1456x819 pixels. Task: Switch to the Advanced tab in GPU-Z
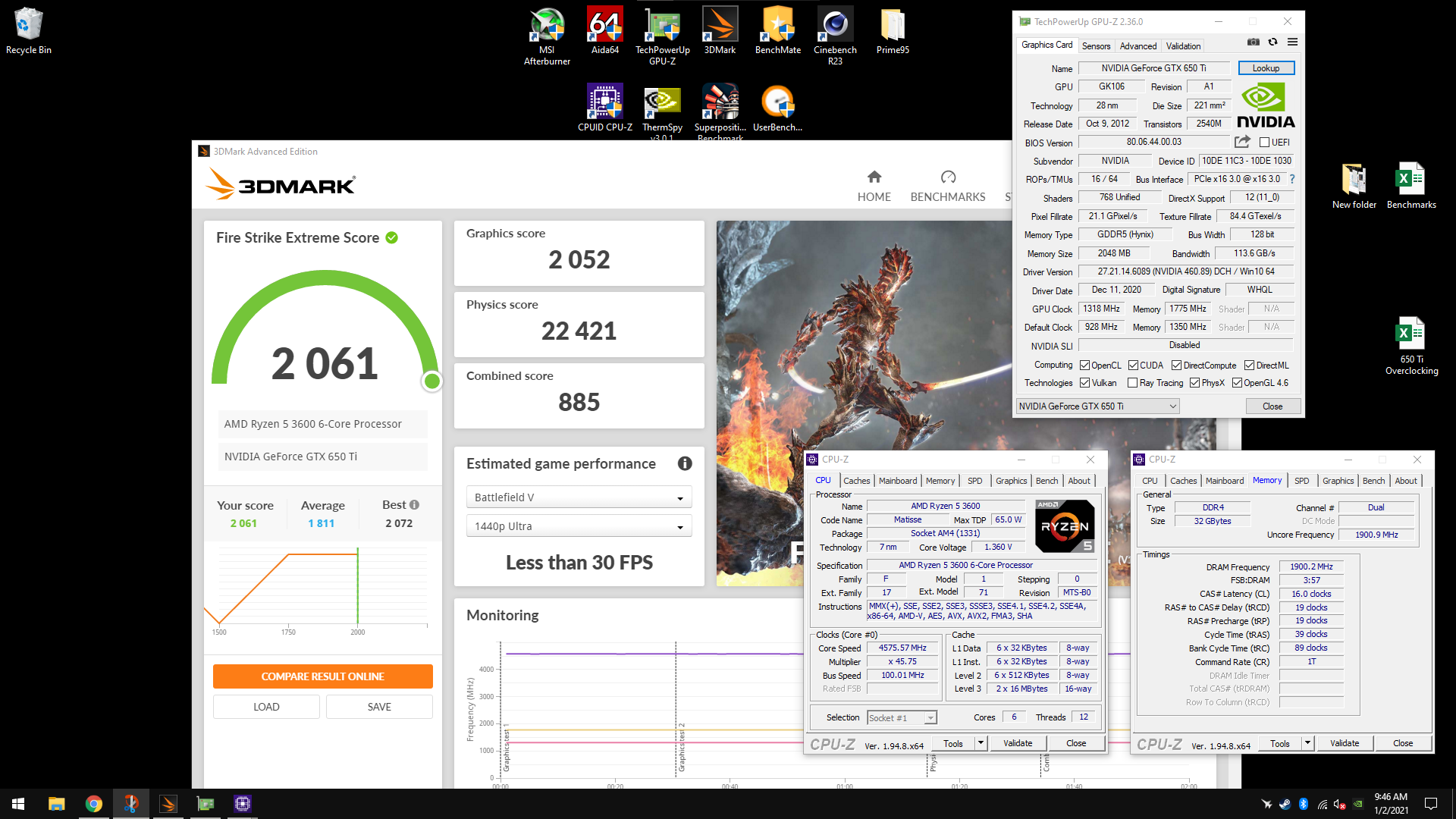[x=1137, y=46]
